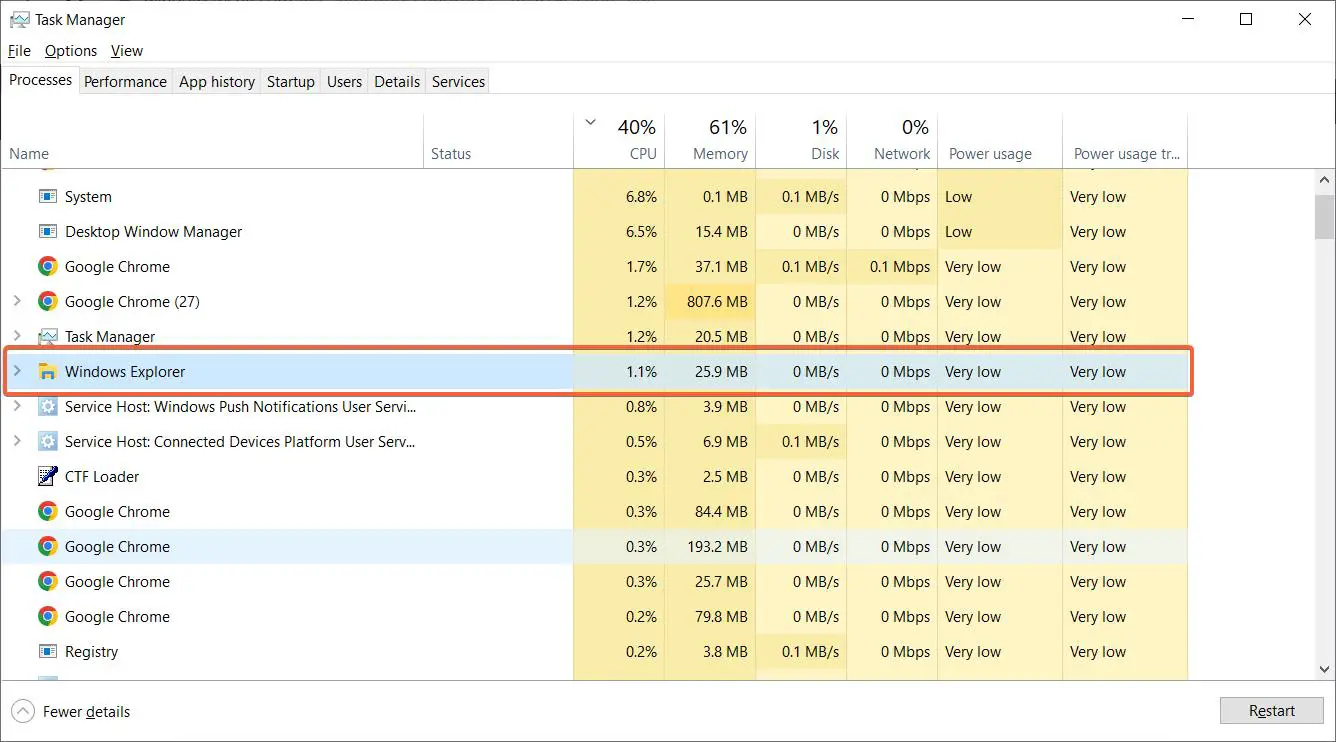Click the process list scrollbar thumb
Image resolution: width=1336 pixels, height=742 pixels.
click(1325, 217)
